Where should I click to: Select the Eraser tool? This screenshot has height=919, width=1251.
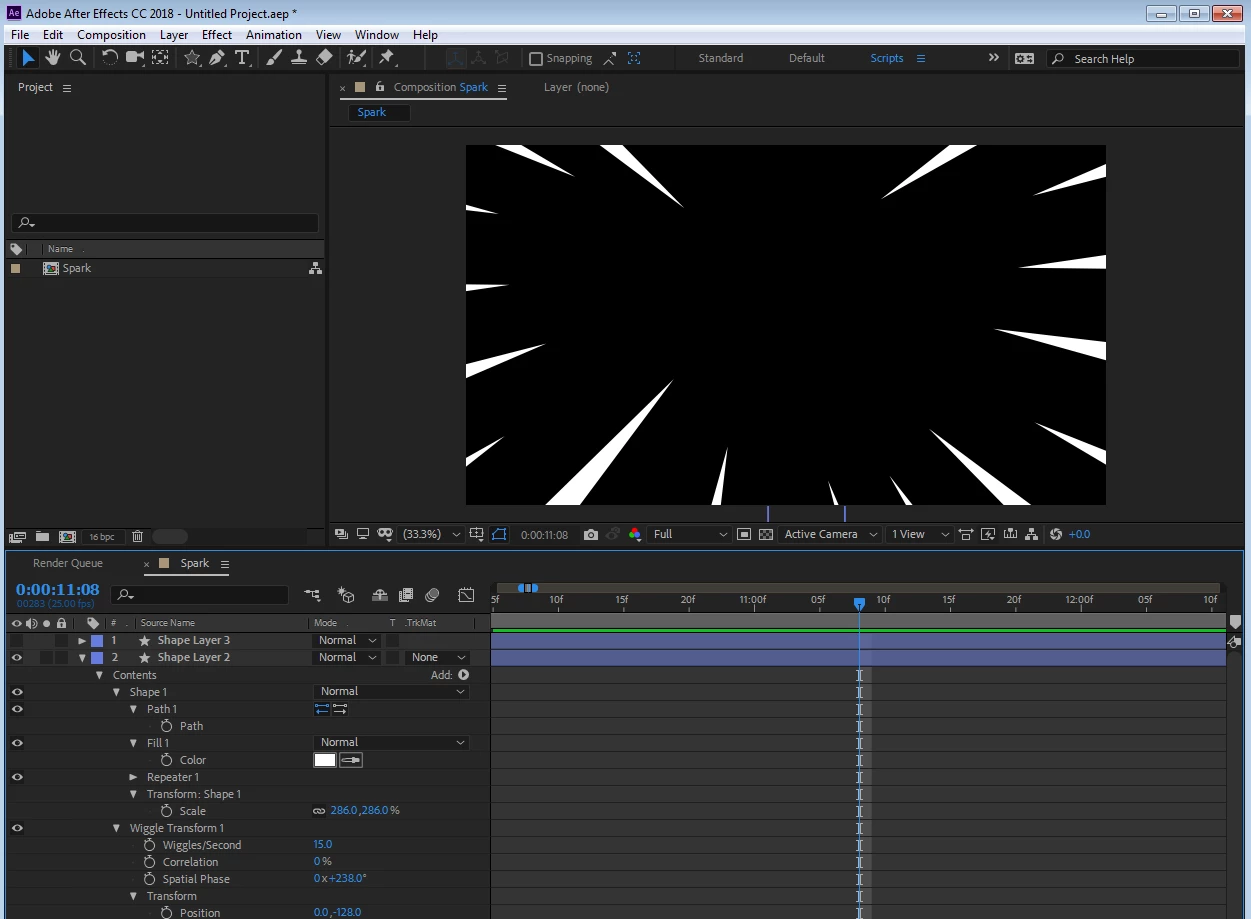324,58
